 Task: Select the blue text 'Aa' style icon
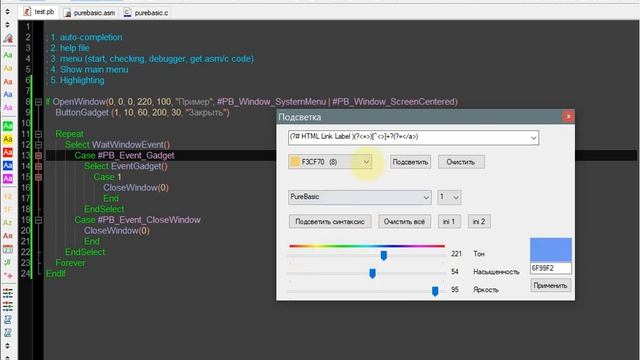click(8, 94)
